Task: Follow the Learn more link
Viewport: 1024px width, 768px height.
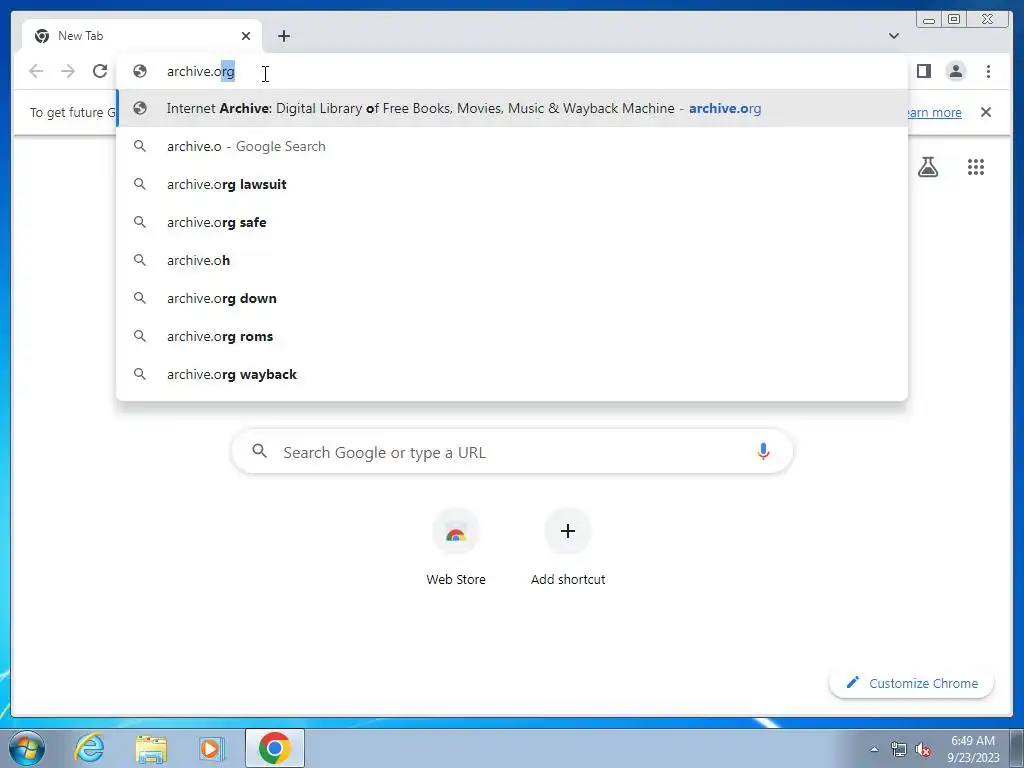Action: pyautogui.click(x=935, y=112)
